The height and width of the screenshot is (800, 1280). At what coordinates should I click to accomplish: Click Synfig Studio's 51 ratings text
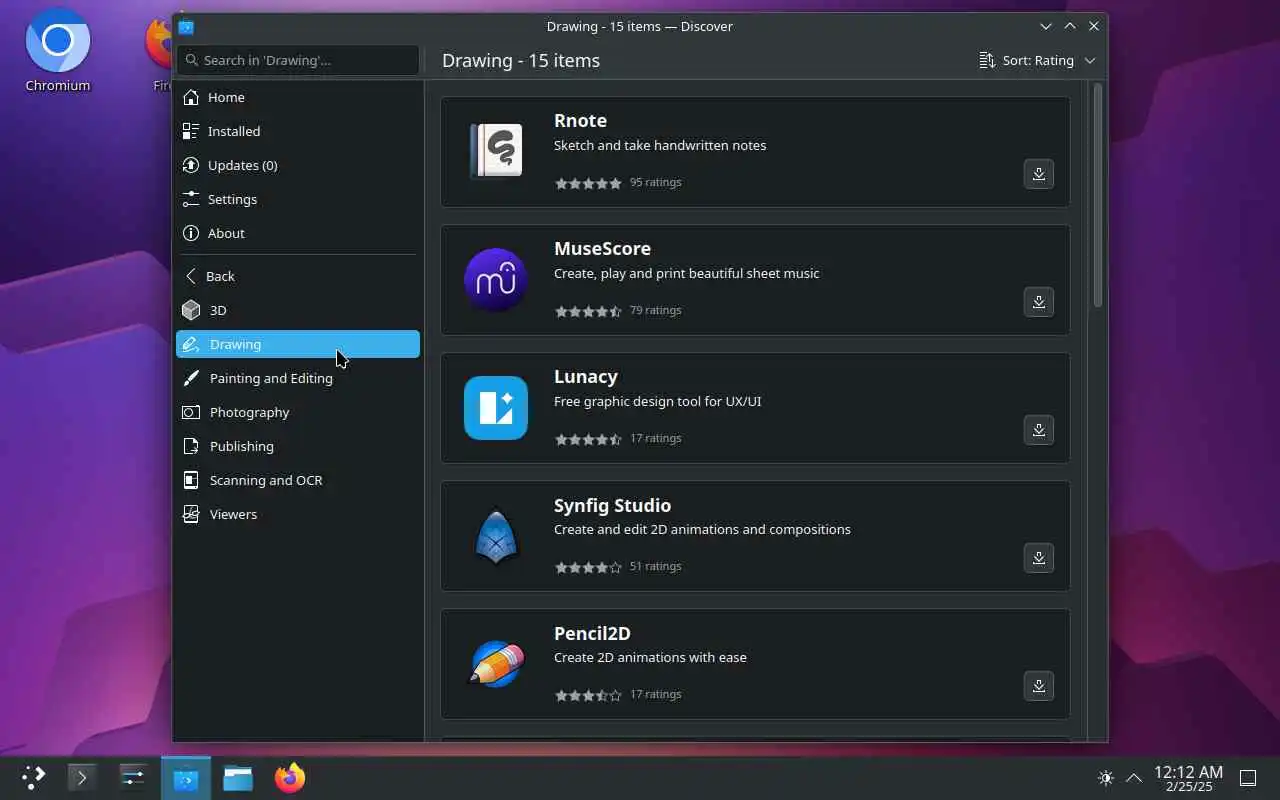[655, 566]
